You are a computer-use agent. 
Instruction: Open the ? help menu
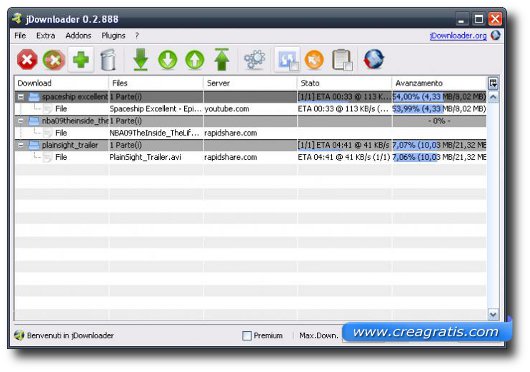point(137,35)
